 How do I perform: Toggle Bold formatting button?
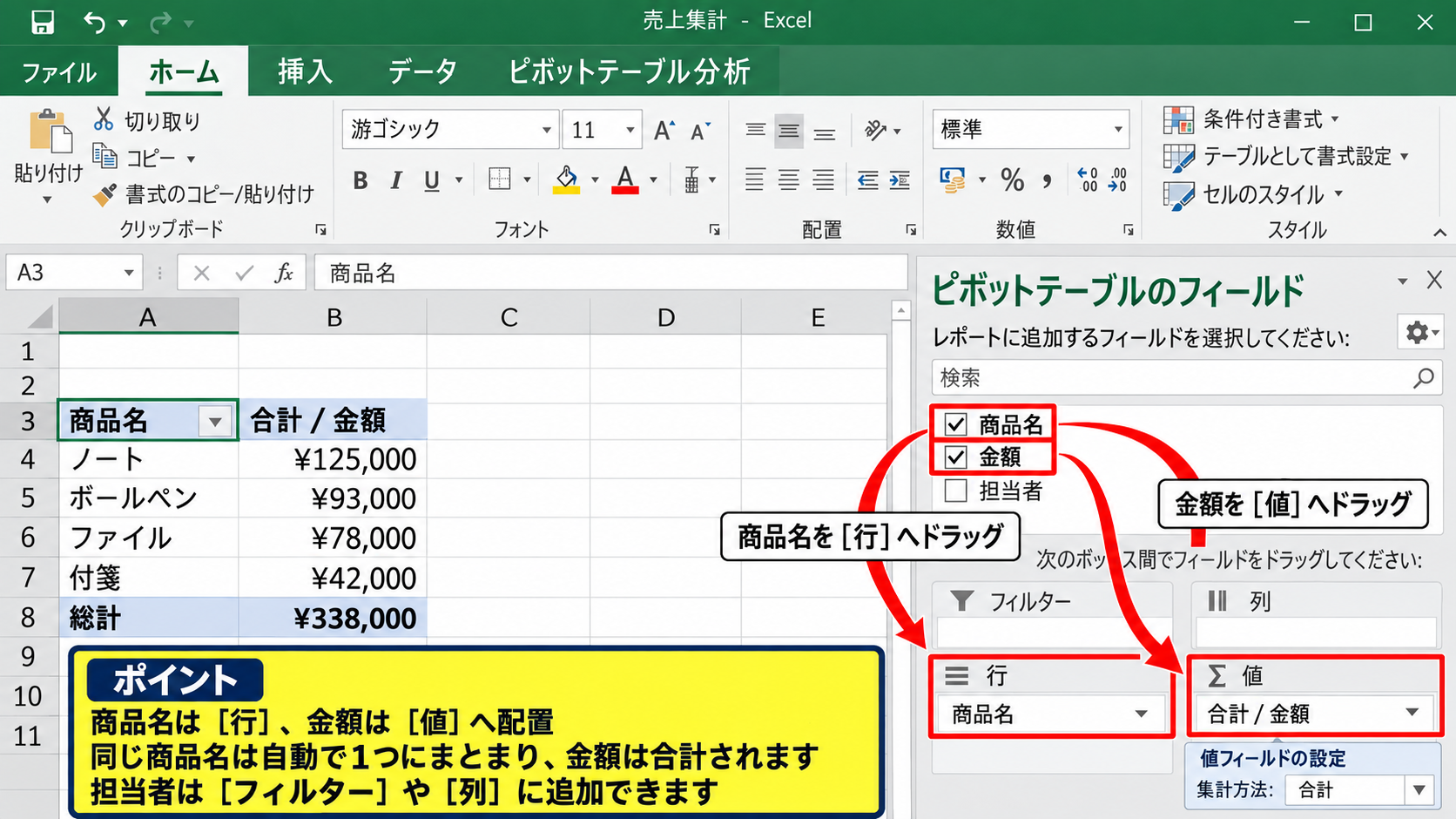[361, 180]
